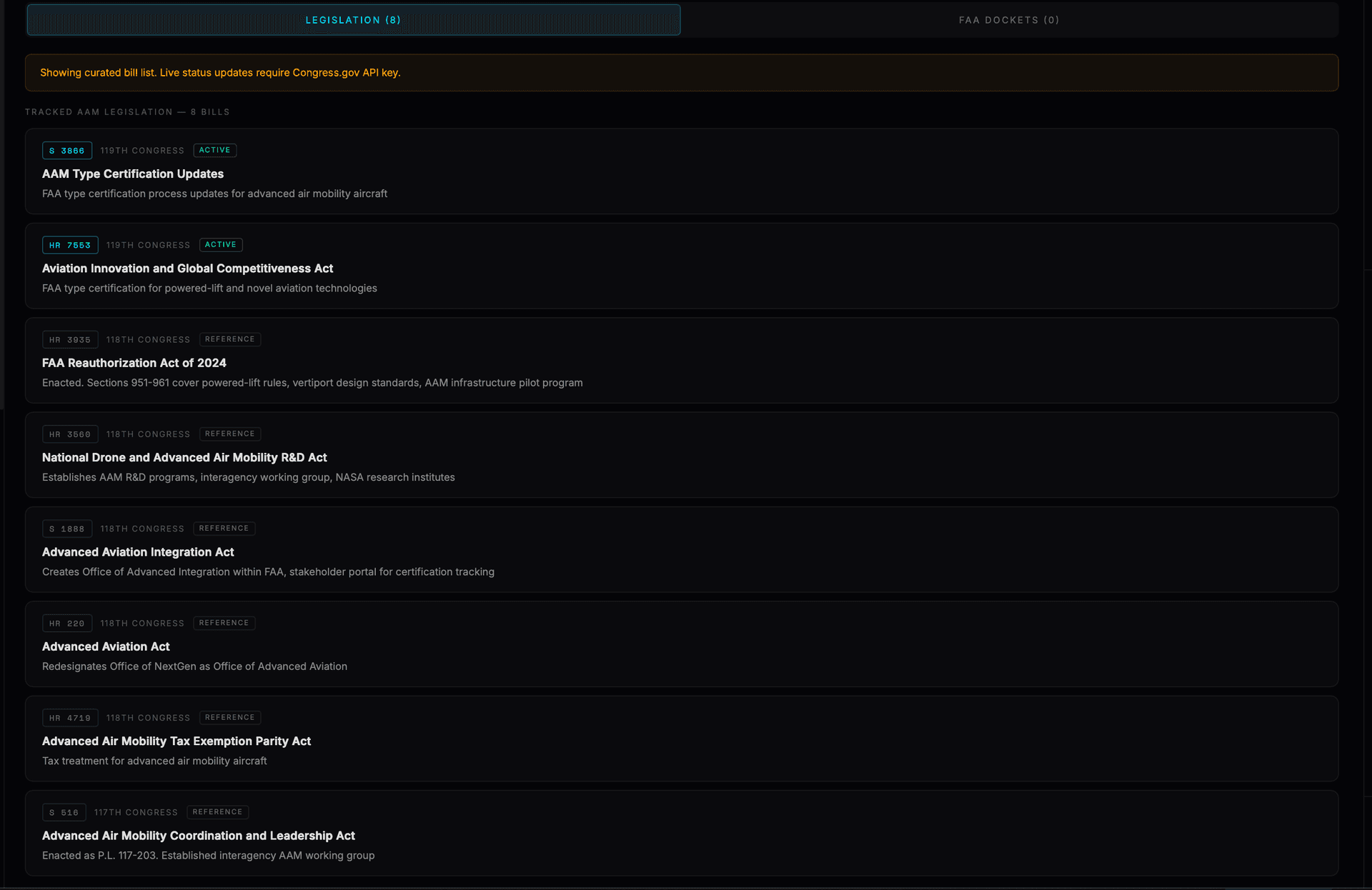Image resolution: width=1372 pixels, height=890 pixels.
Task: Expand the National Drone and AAM R&D Act card
Action: [184, 457]
